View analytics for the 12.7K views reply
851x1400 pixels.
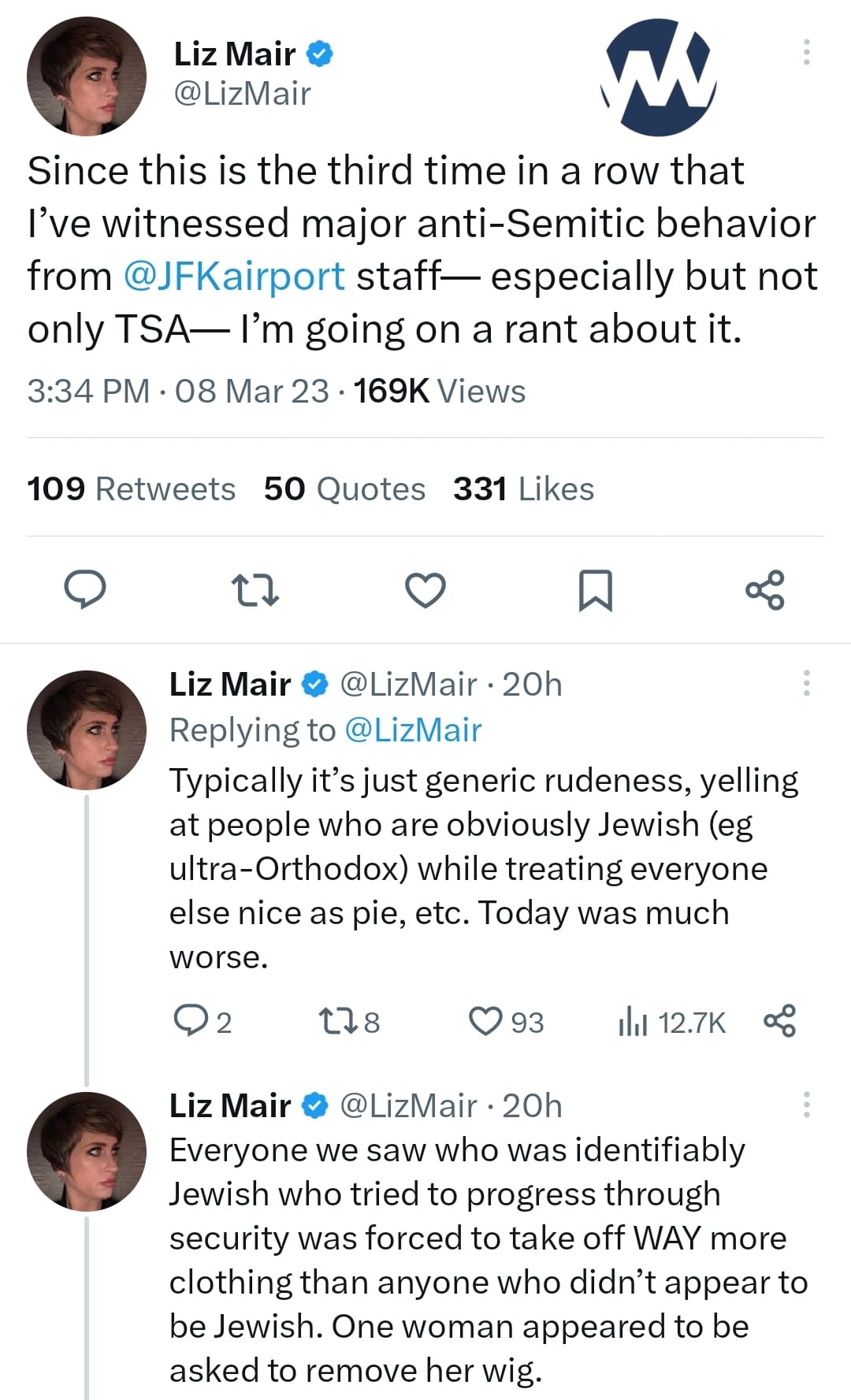pos(633,1022)
